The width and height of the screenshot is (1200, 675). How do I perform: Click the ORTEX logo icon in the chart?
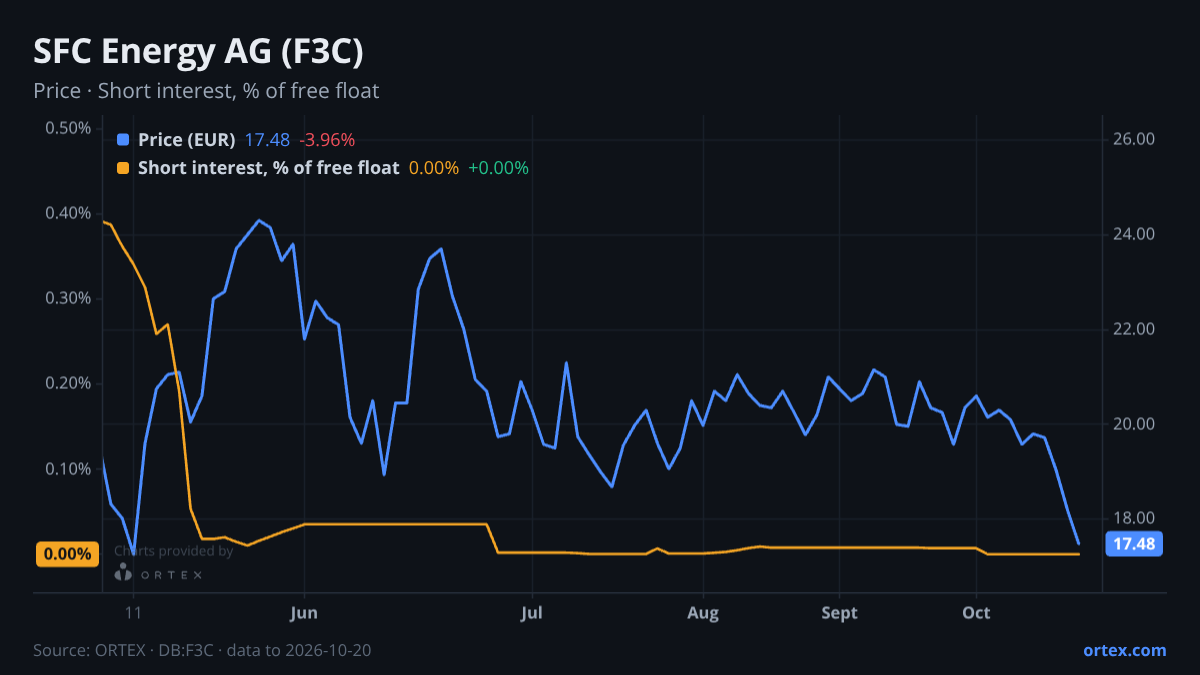click(123, 573)
